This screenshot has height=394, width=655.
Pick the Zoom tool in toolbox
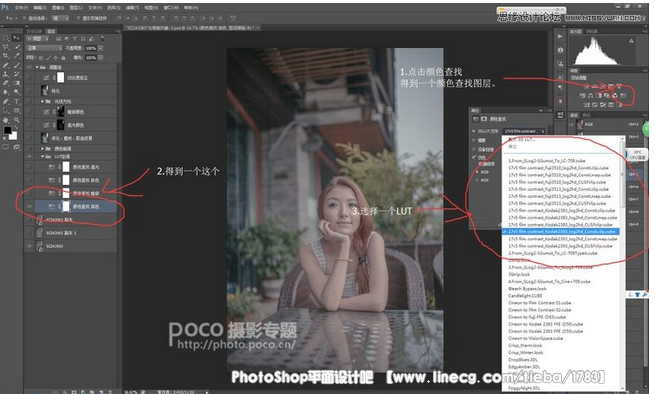click(x=17, y=120)
